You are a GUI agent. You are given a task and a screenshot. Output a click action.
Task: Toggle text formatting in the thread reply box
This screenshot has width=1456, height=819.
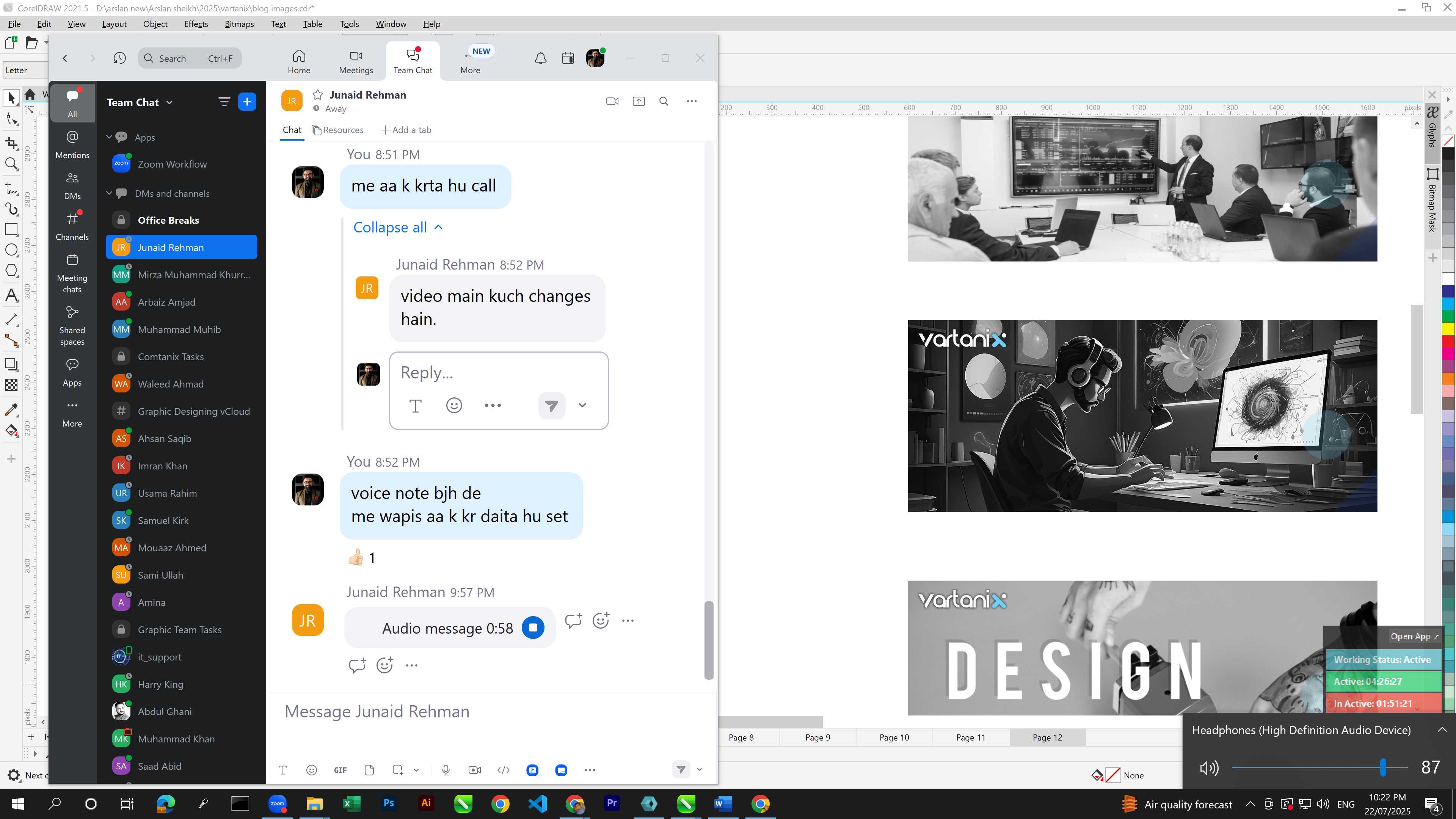click(416, 406)
